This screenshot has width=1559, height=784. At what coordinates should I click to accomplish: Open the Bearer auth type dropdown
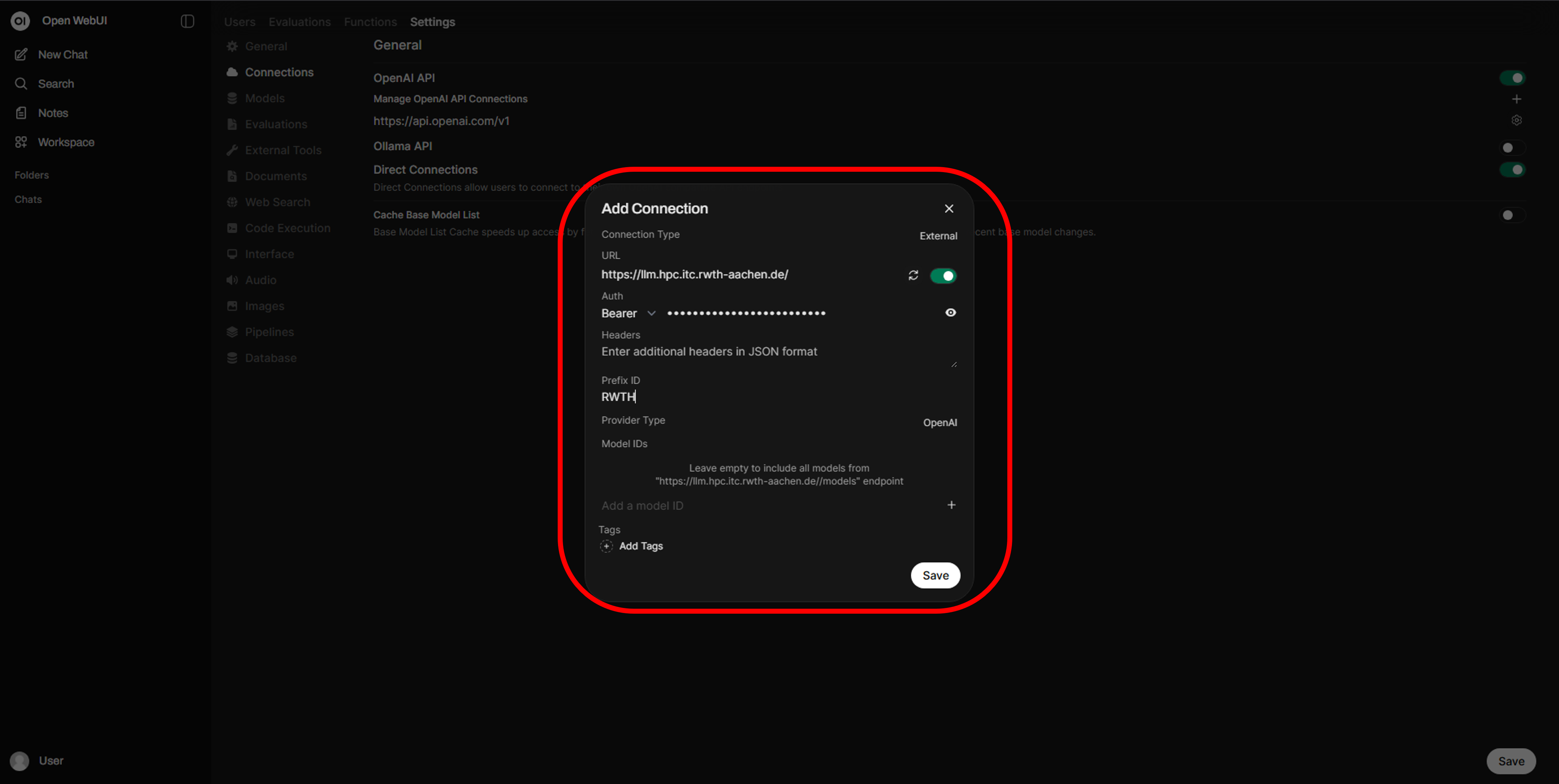pos(627,313)
